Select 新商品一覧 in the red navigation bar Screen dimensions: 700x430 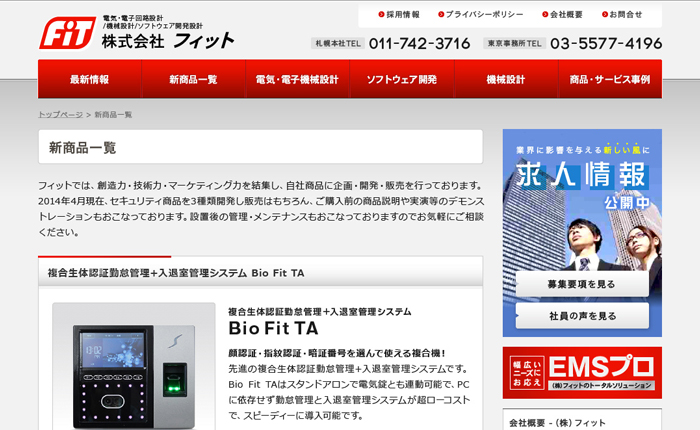[193, 79]
